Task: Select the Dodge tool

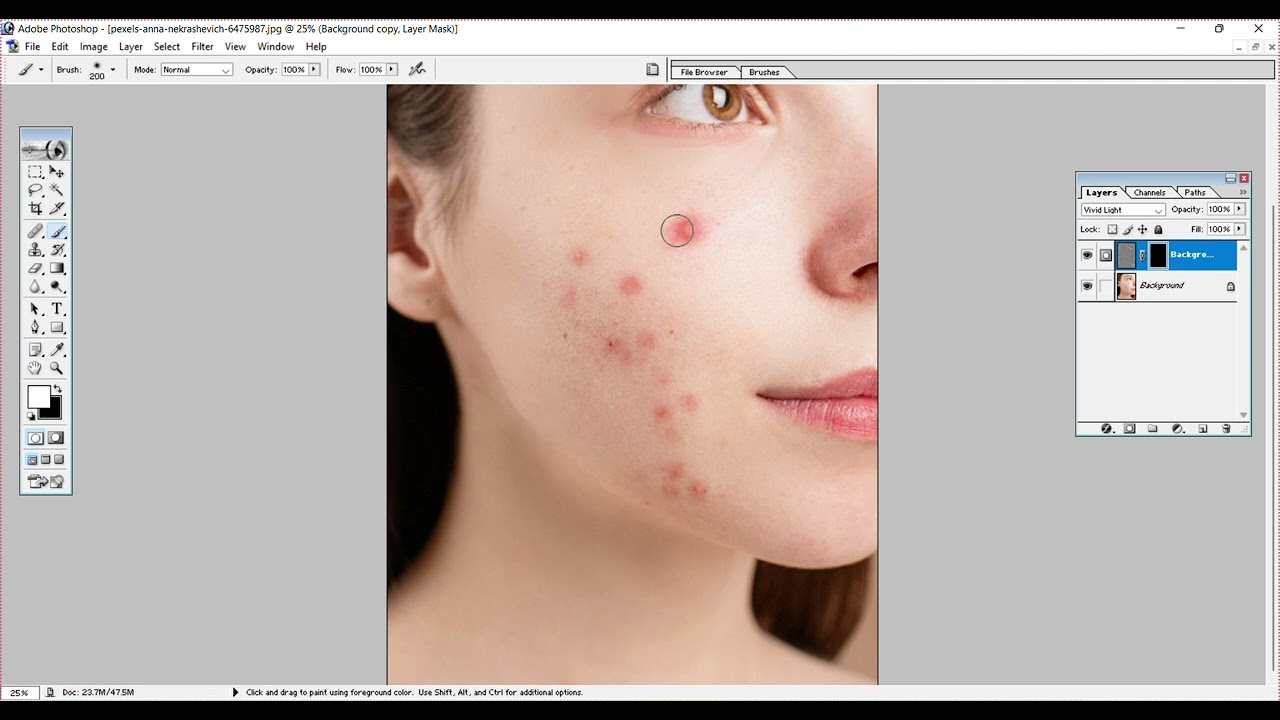Action: pyautogui.click(x=57, y=286)
